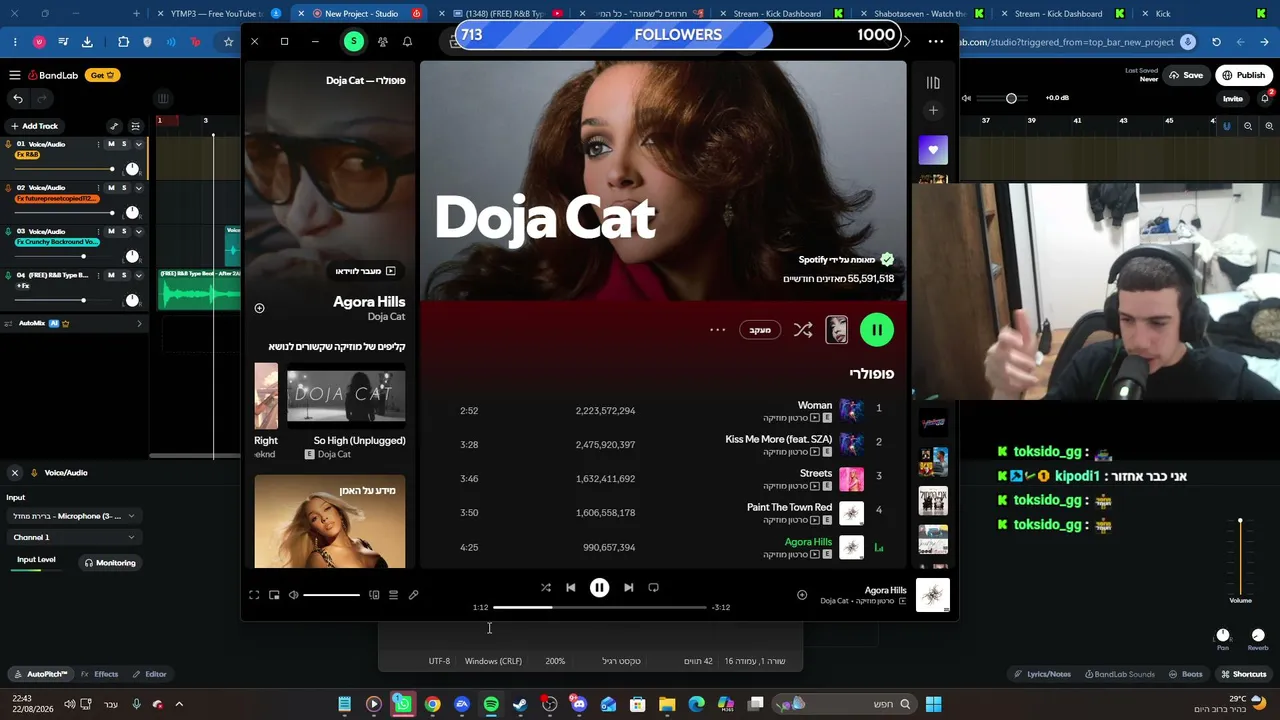Open the Spotify connect to a device icon
1280x720 pixels.
tap(374, 595)
